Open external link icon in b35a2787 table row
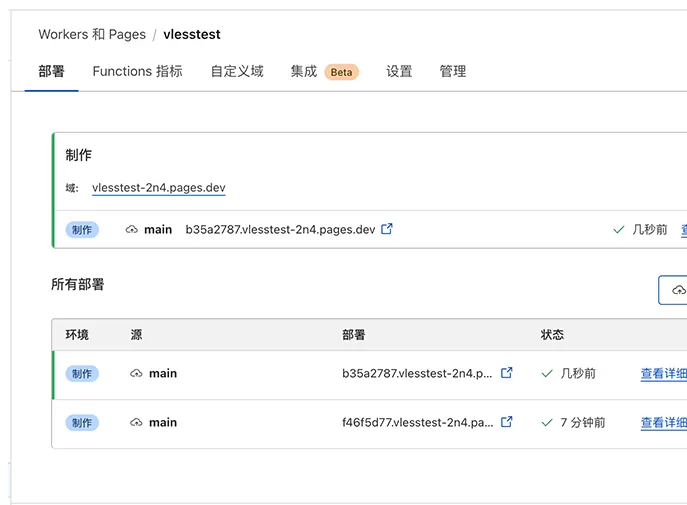The width and height of the screenshot is (687, 505). tap(506, 373)
